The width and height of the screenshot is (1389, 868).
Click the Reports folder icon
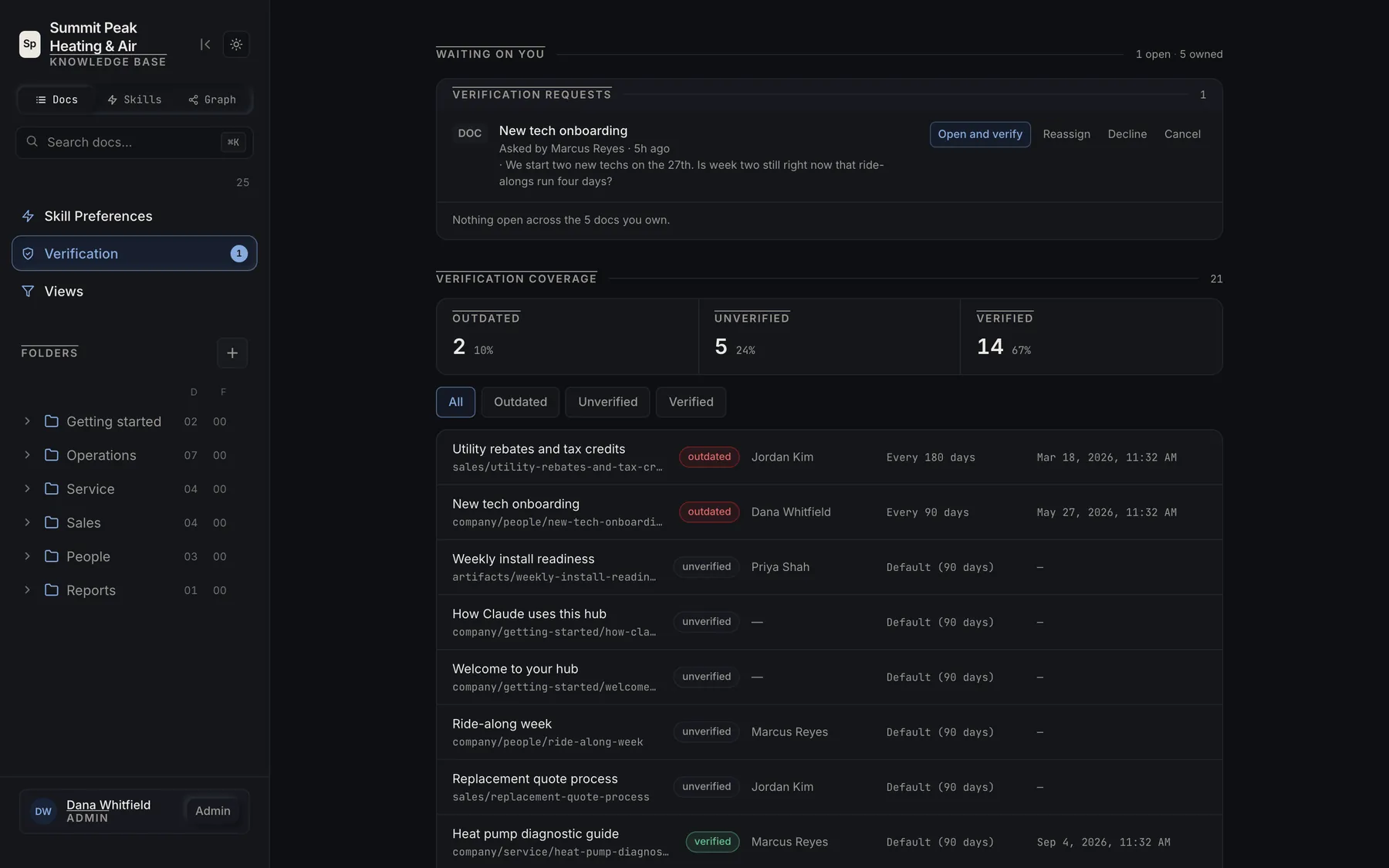[x=52, y=590]
